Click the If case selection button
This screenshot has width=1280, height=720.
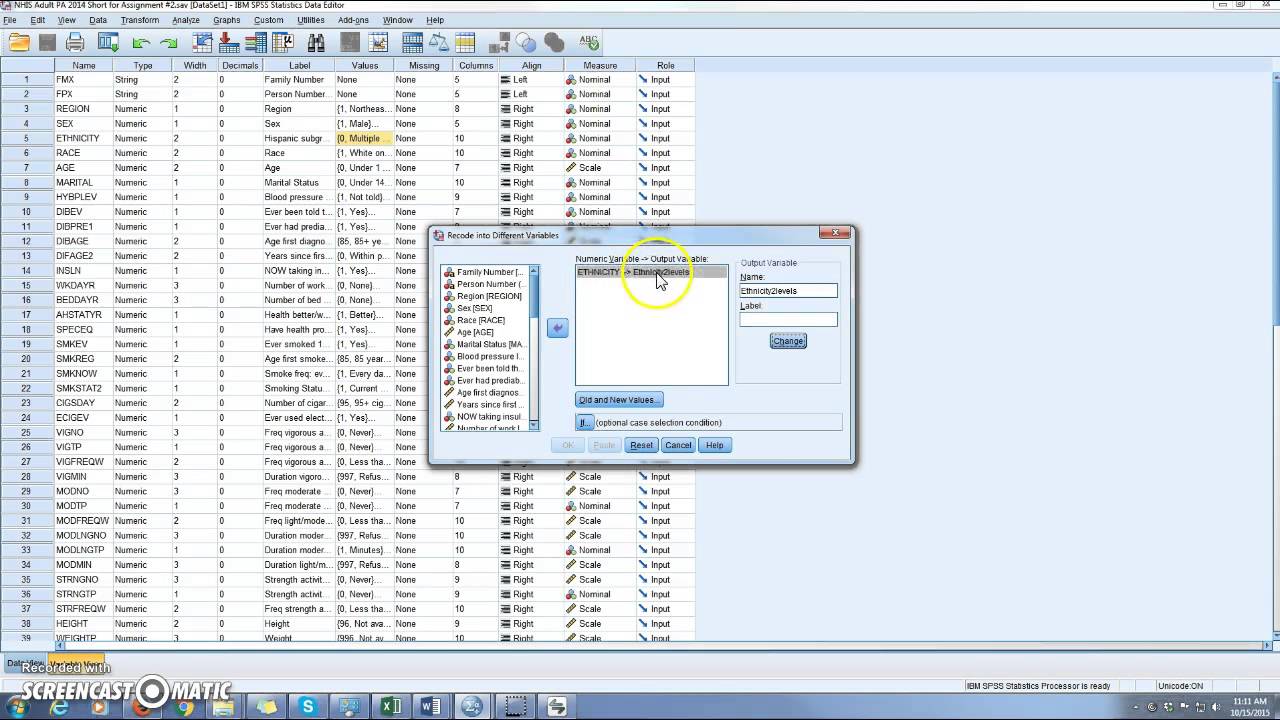(x=584, y=422)
